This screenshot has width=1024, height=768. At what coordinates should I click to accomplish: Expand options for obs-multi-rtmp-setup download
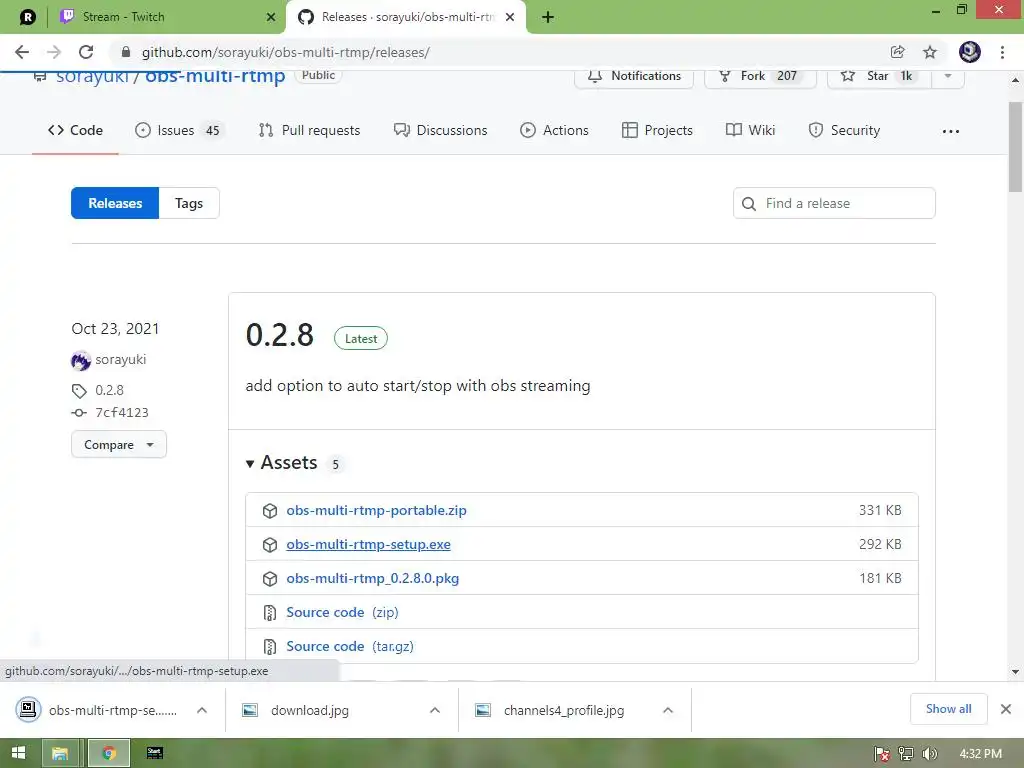pos(202,710)
